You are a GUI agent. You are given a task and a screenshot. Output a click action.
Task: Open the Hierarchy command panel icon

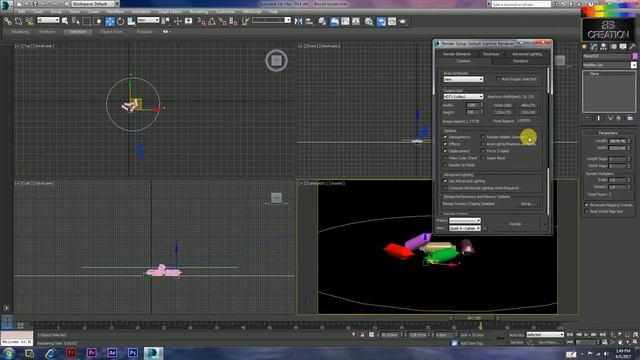(x=604, y=47)
